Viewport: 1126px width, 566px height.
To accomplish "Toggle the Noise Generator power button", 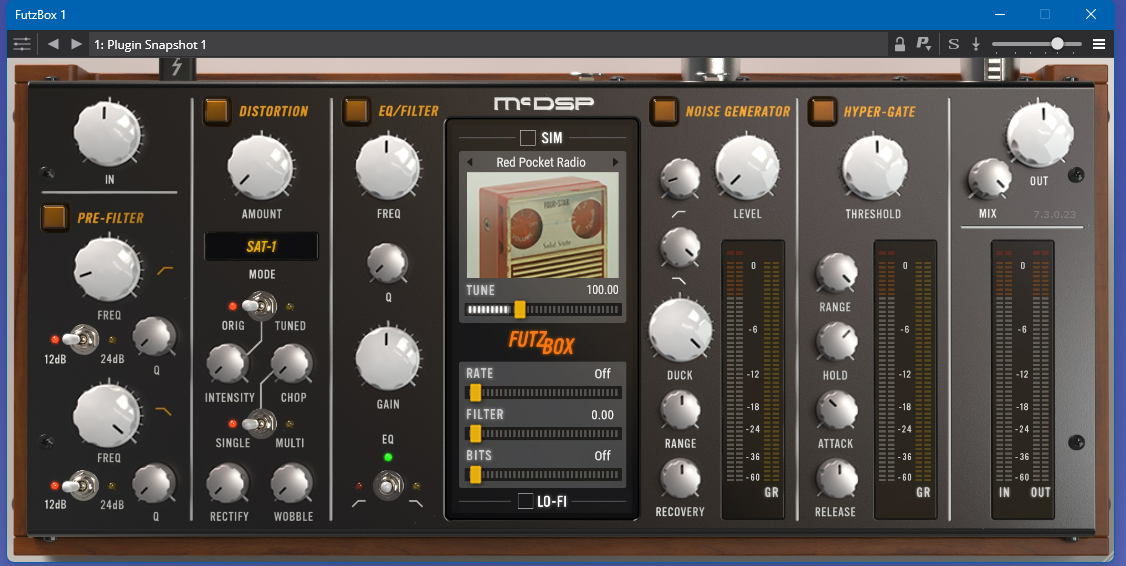I will [x=664, y=111].
